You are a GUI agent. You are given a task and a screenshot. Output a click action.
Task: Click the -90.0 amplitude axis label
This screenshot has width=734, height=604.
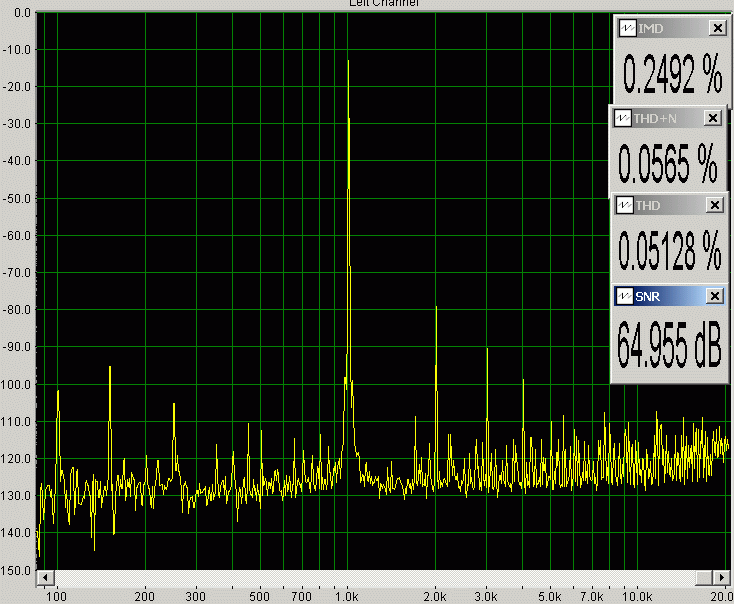tap(17, 347)
